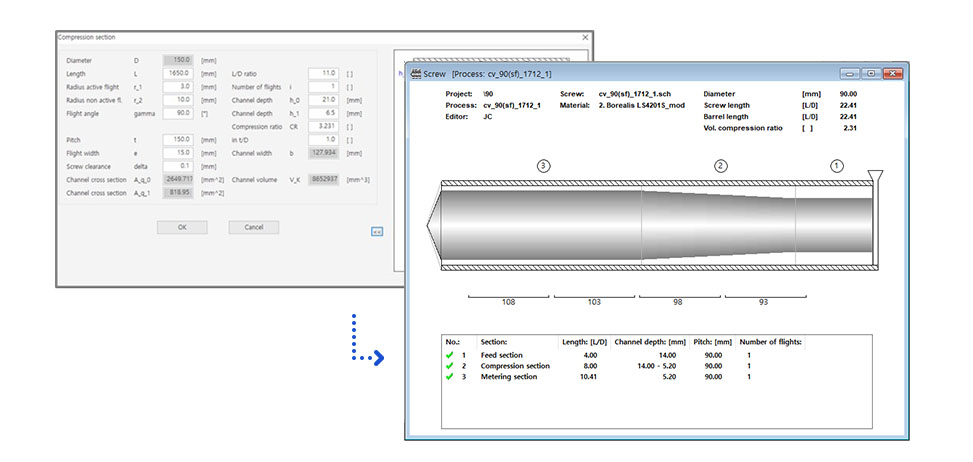The image size is (973, 462).
Task: Click the Screw window title icon
Action: pyautogui.click(x=417, y=74)
